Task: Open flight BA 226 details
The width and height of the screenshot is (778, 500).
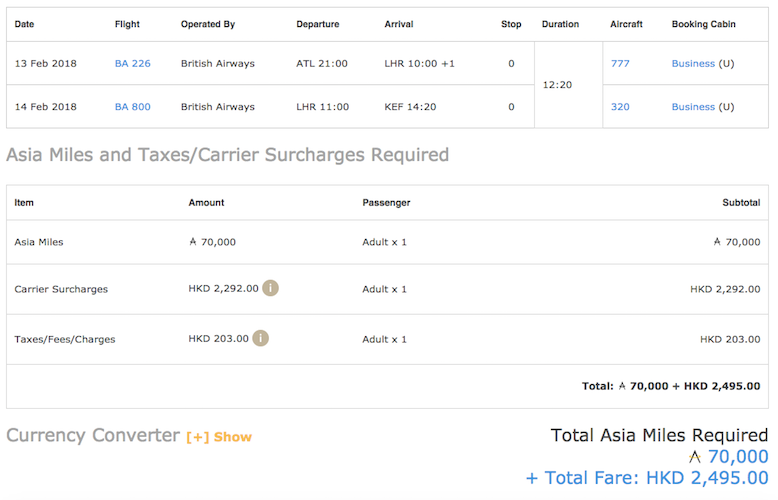Action: (x=133, y=63)
